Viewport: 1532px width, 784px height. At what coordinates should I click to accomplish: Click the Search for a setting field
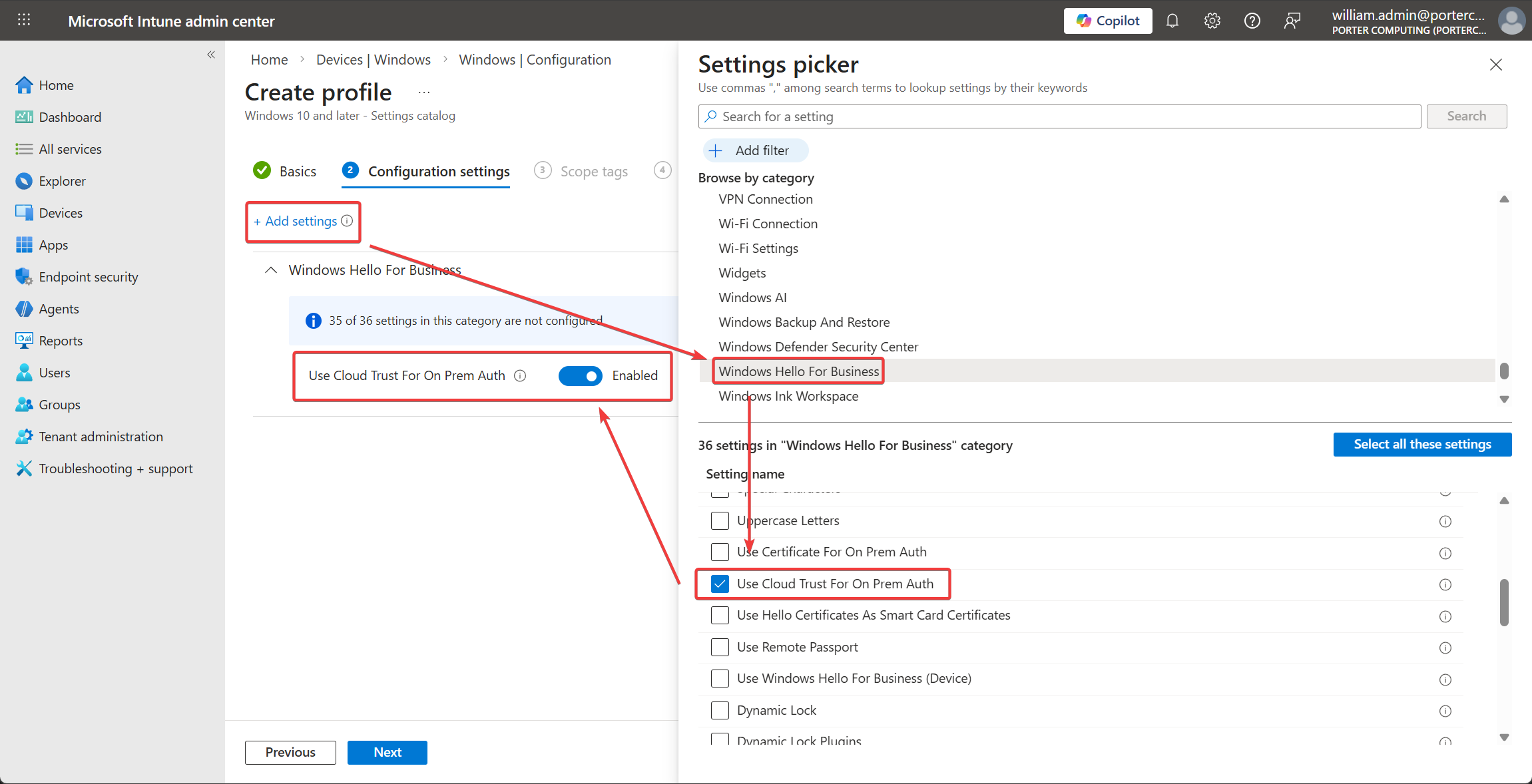pyautogui.click(x=1059, y=116)
